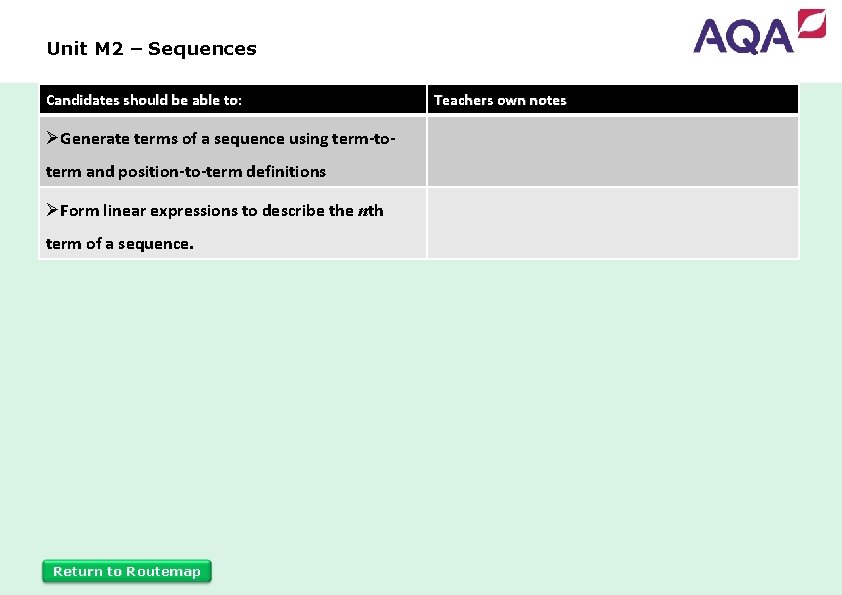Screen dimensions: 842x595
Task: Select the Candidates should be able to header
Action: [144, 100]
